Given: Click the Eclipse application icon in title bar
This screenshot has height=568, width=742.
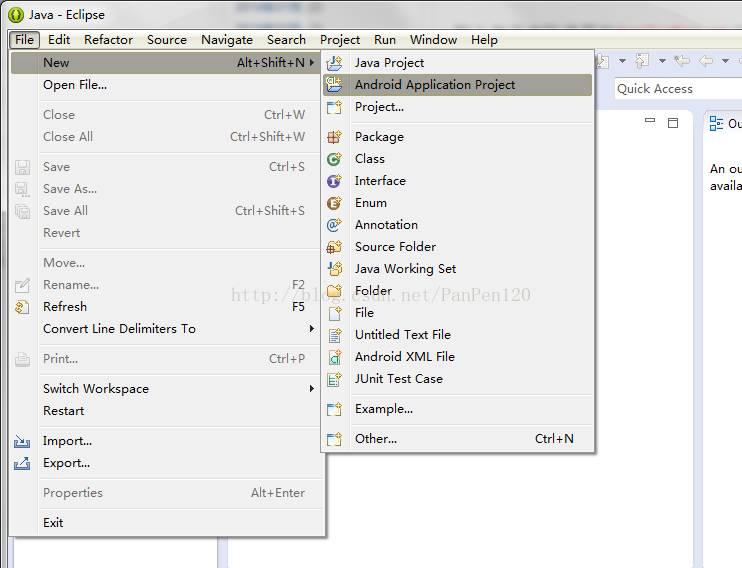Looking at the screenshot, I should (16, 15).
